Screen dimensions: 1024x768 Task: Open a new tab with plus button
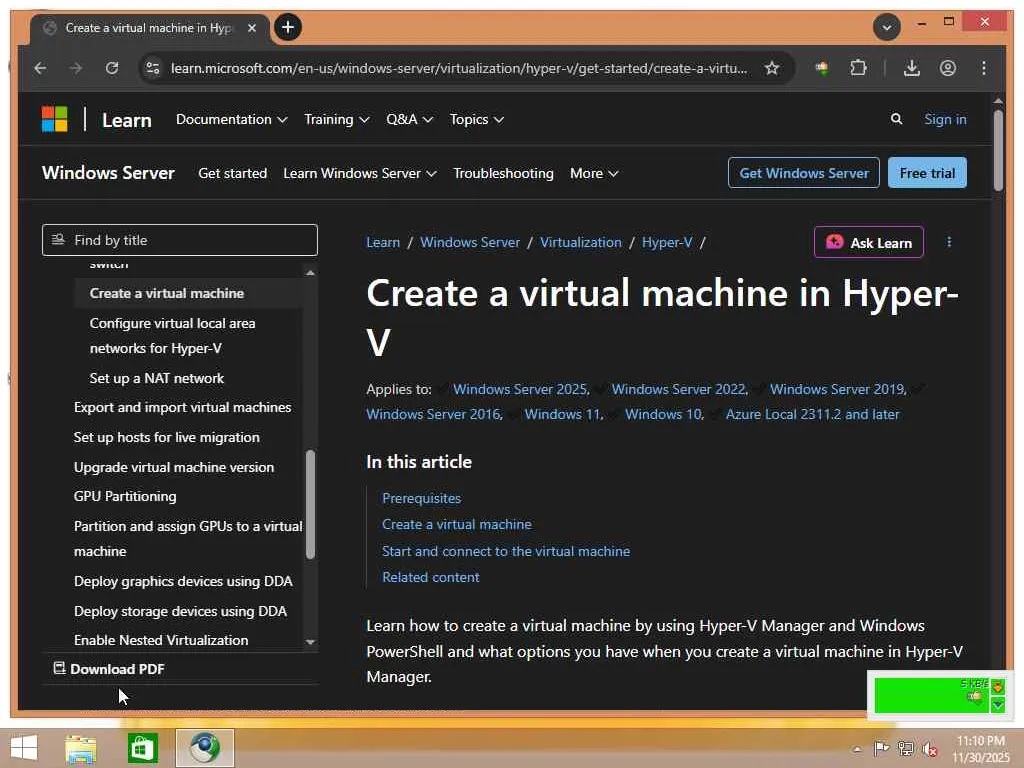[288, 27]
